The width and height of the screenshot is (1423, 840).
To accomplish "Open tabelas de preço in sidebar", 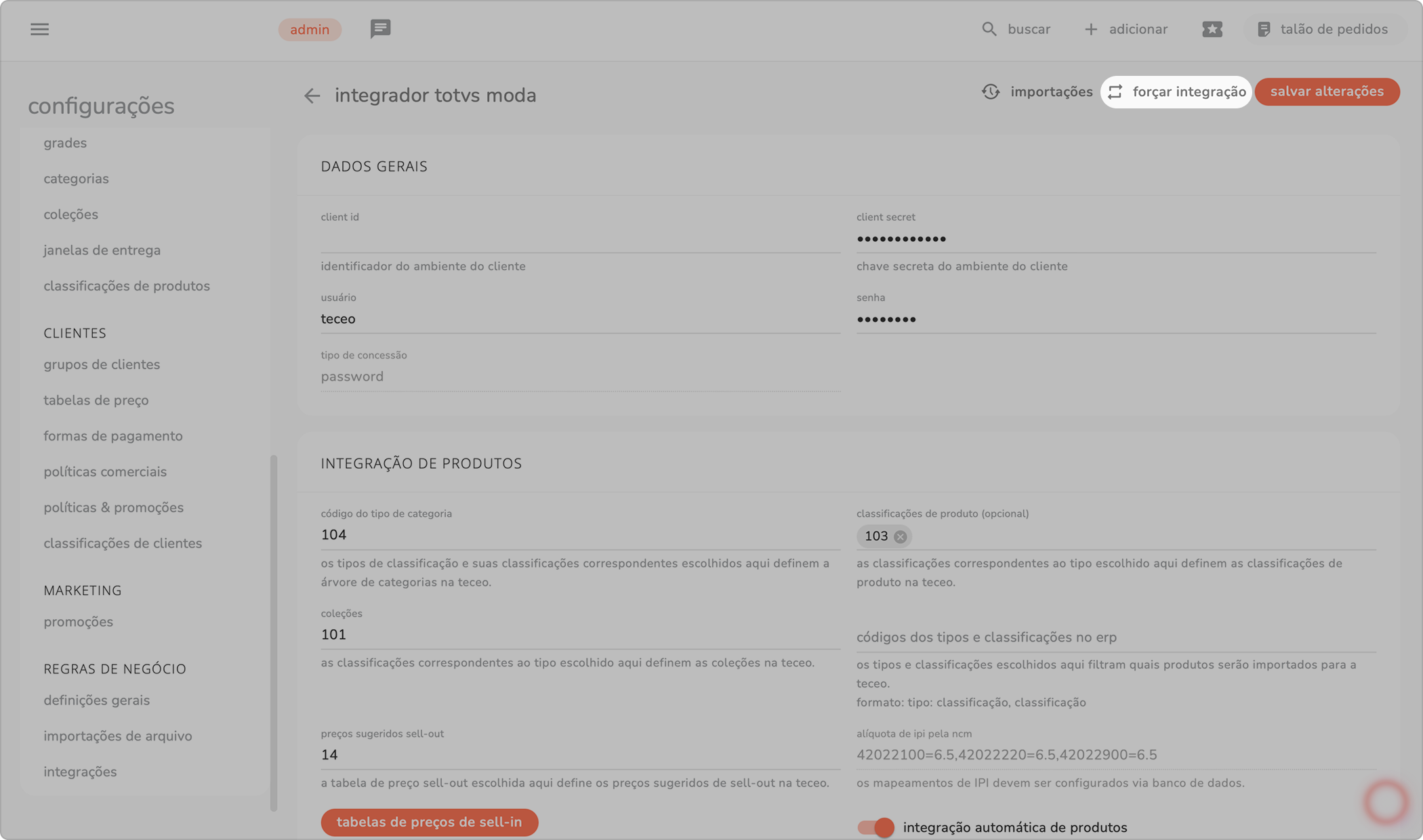I will tap(96, 400).
